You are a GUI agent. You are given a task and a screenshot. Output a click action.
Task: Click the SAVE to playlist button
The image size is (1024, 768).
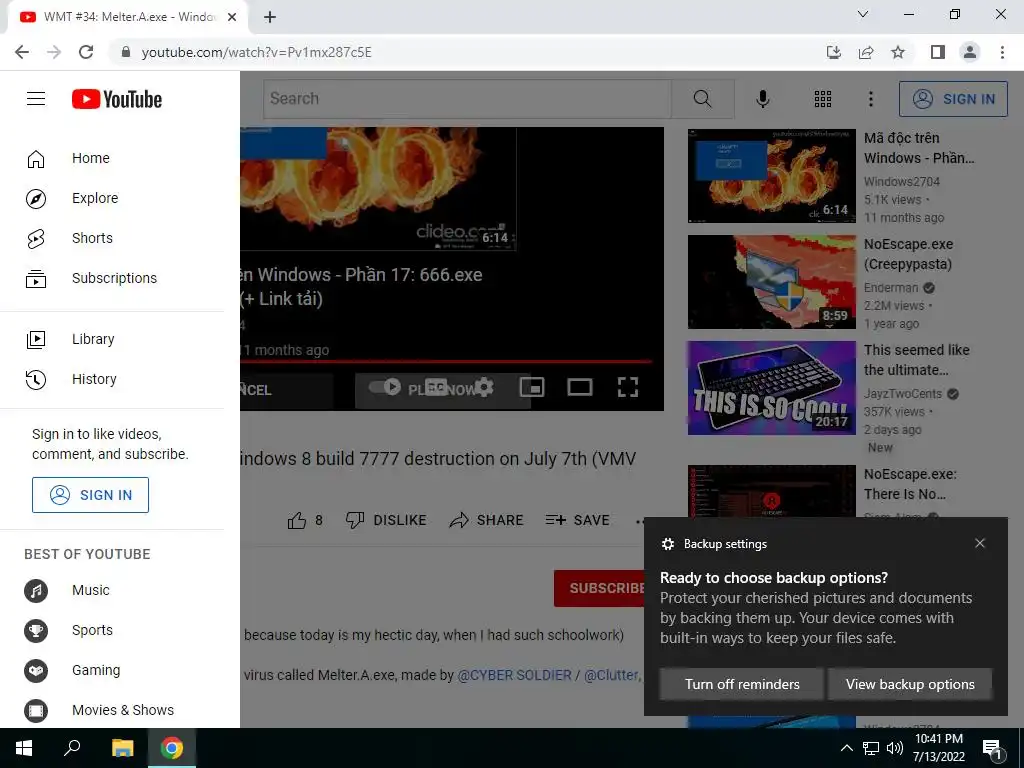(x=577, y=520)
